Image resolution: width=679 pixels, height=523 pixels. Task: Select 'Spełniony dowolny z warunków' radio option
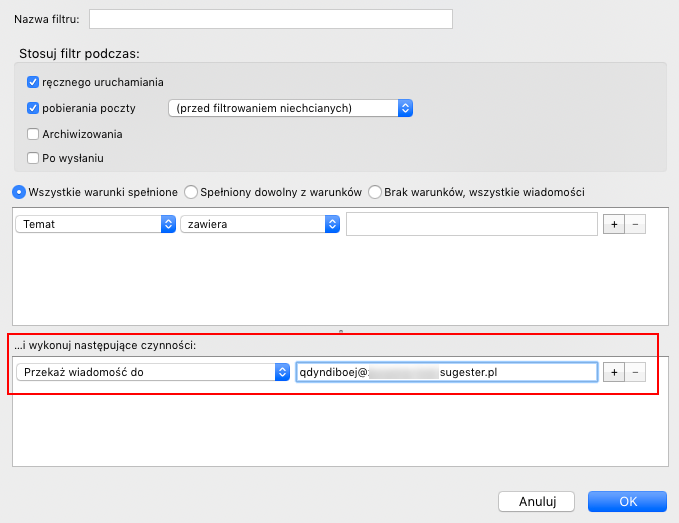[x=191, y=191]
